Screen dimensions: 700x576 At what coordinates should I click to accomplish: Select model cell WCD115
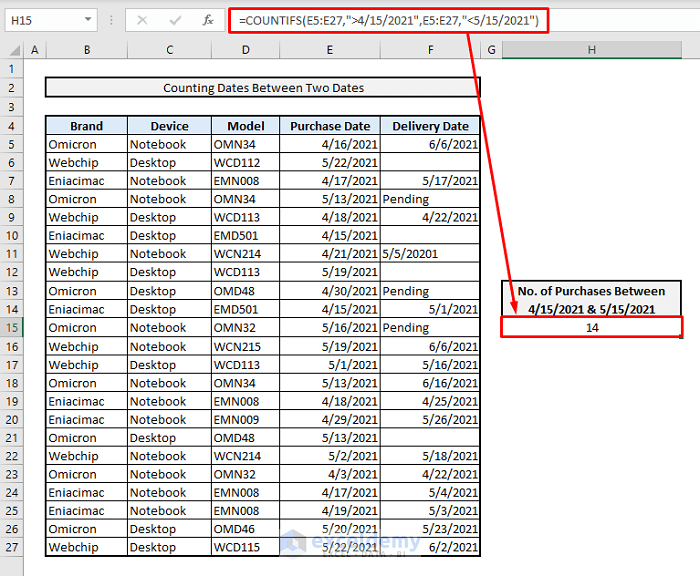pos(246,547)
